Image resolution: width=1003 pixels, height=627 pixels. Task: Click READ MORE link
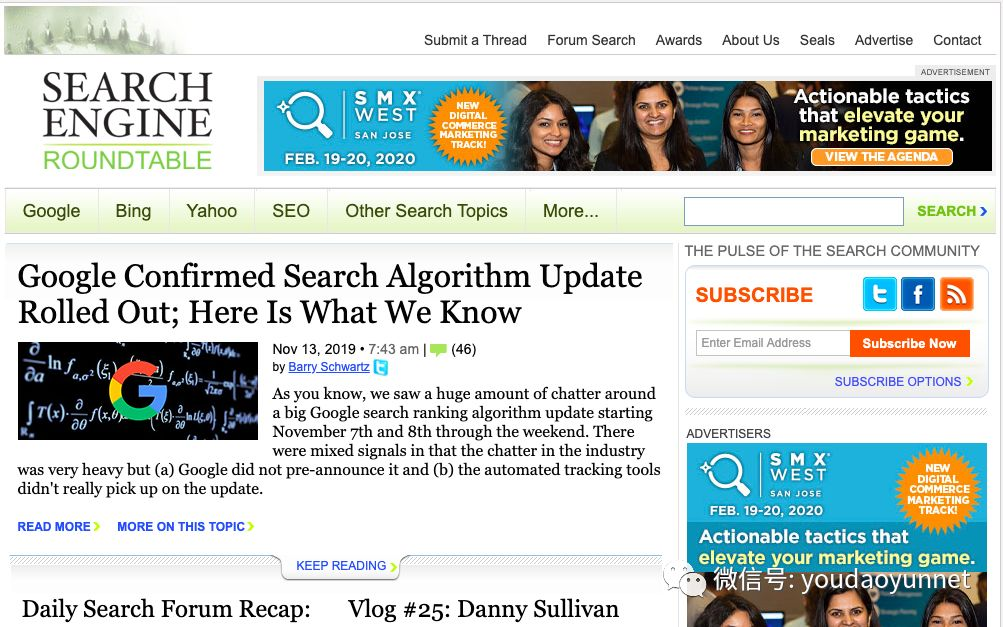(x=58, y=527)
